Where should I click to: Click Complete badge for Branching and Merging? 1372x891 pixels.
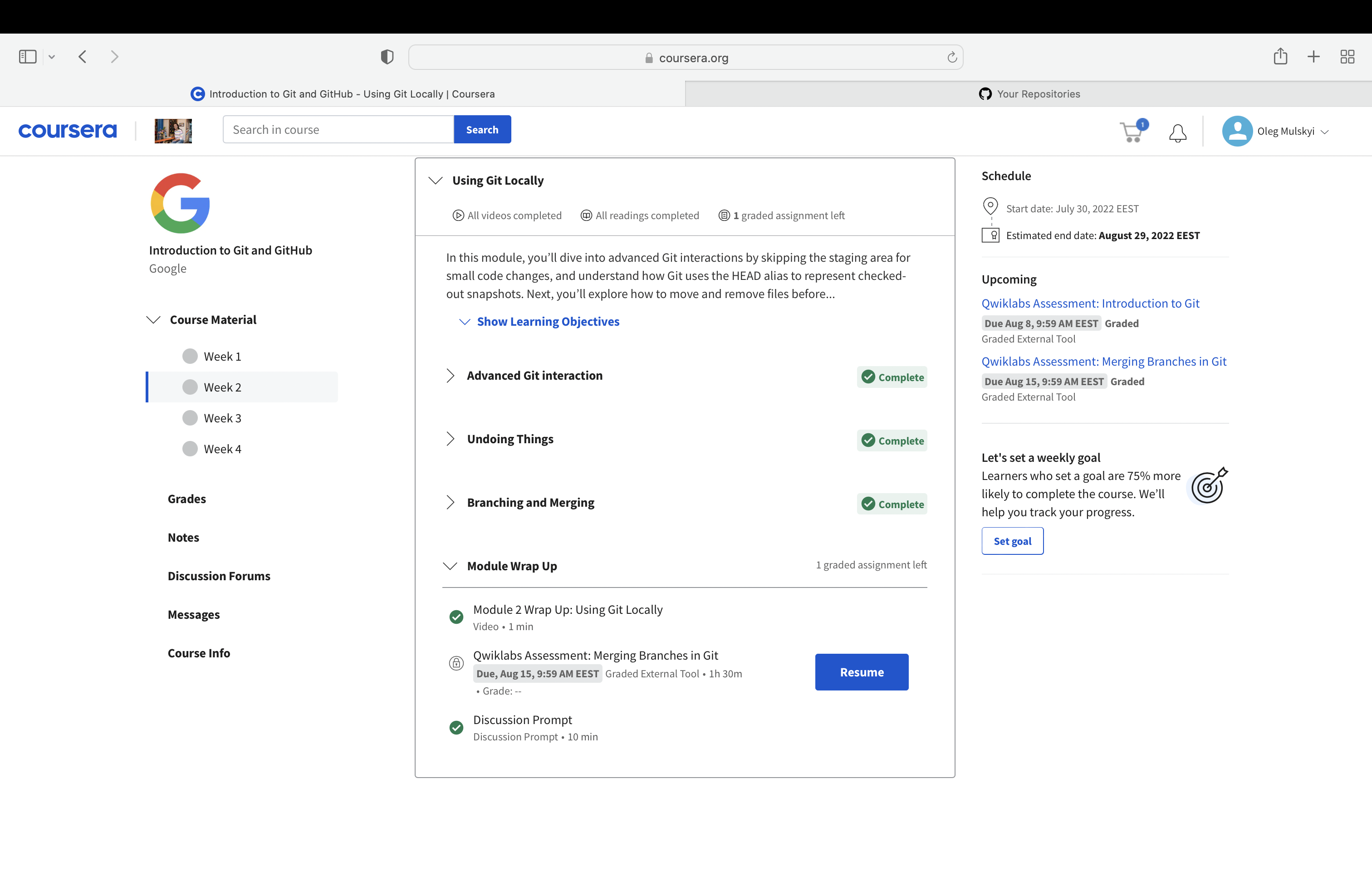pyautogui.click(x=892, y=504)
